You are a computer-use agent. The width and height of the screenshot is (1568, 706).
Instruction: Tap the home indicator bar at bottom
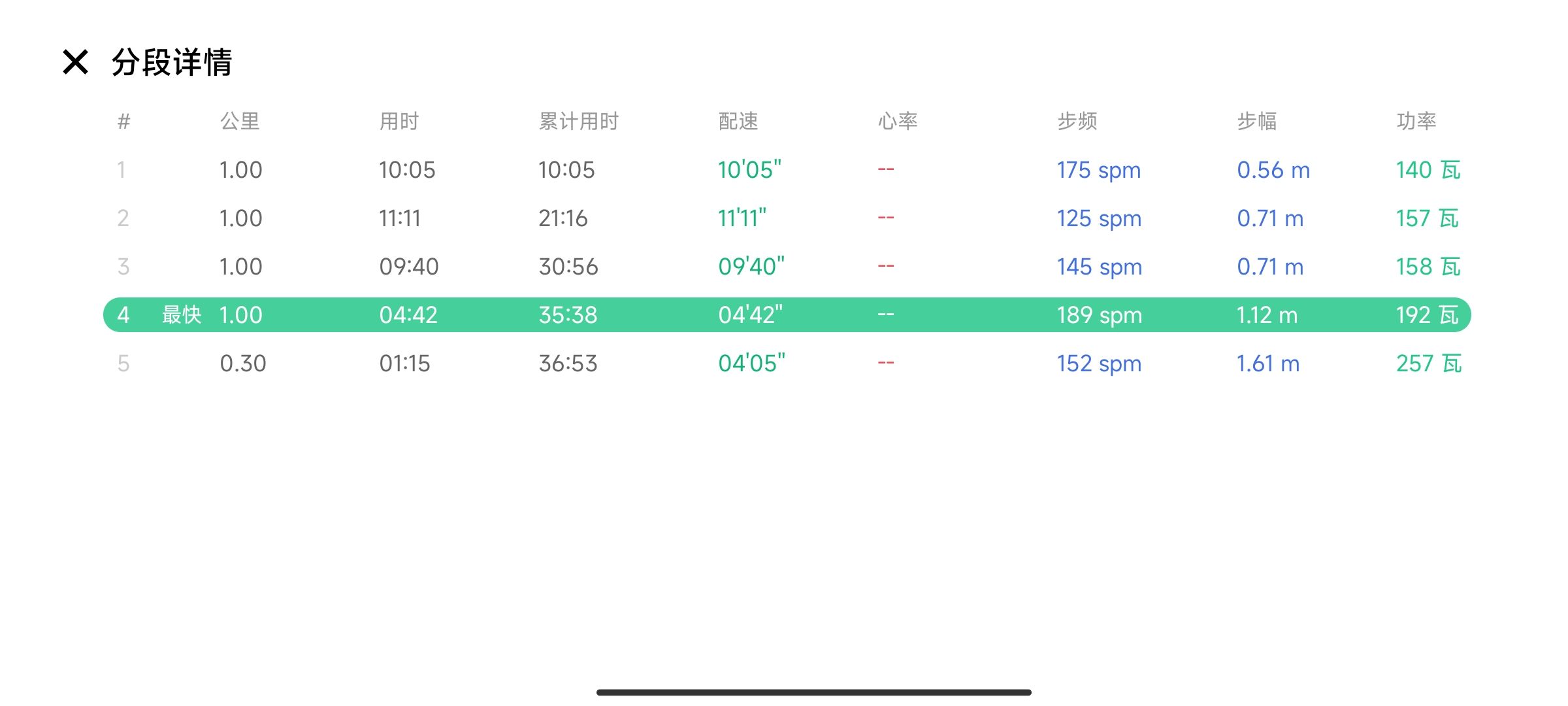click(813, 692)
